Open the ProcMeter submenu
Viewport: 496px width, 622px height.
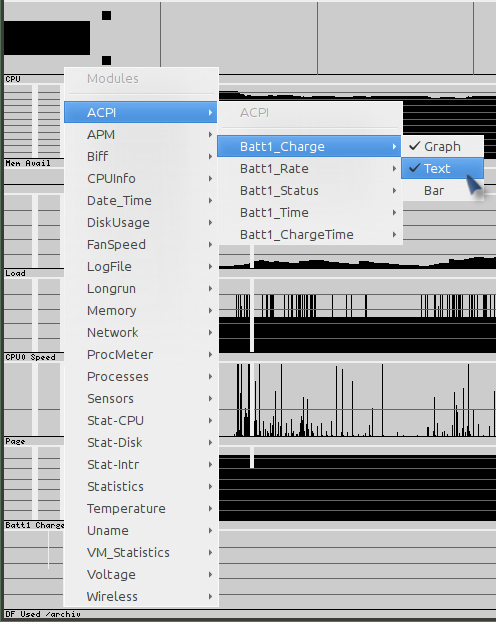pyautogui.click(x=140, y=355)
